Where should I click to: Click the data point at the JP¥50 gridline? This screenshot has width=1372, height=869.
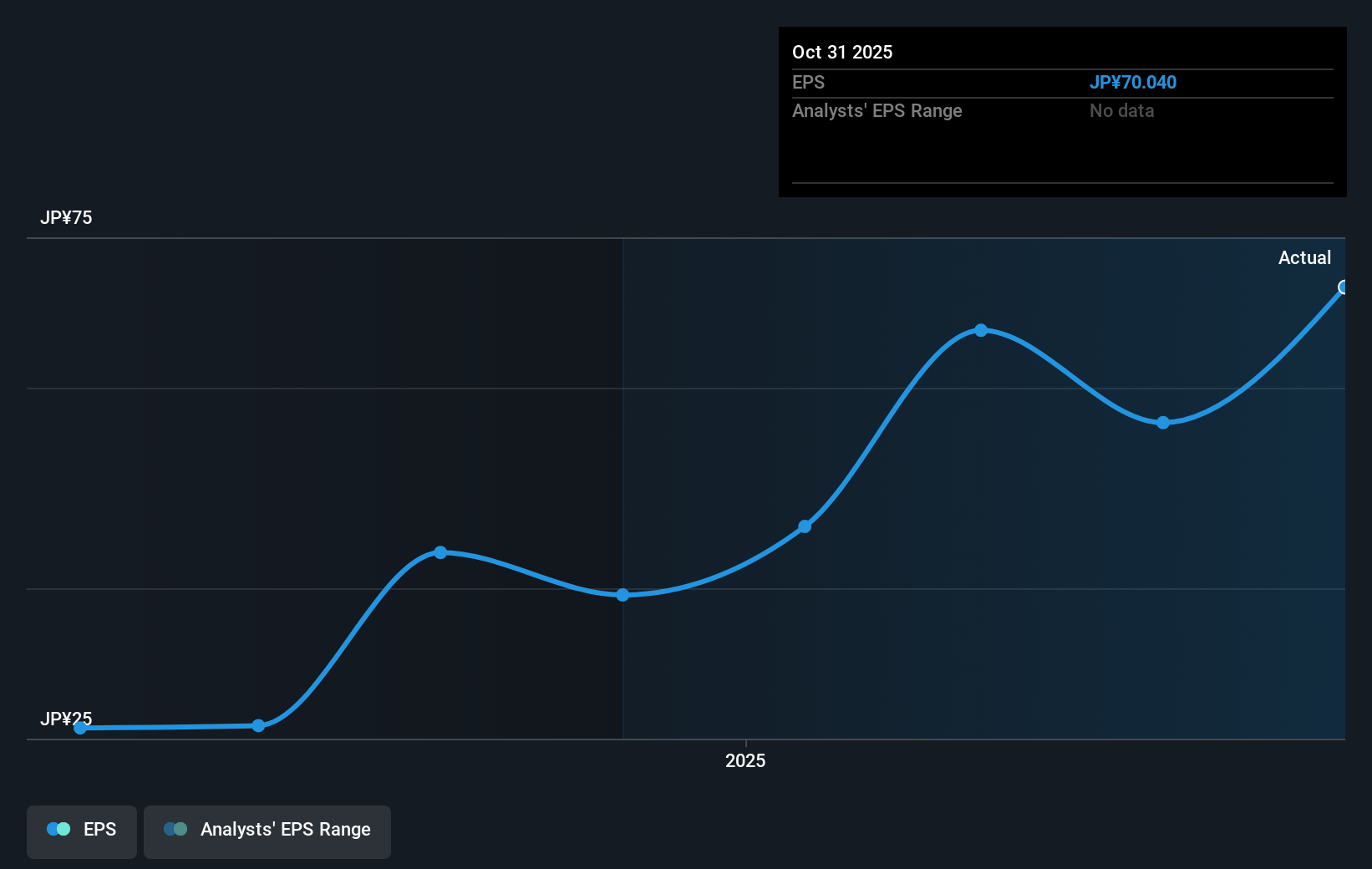[623, 595]
